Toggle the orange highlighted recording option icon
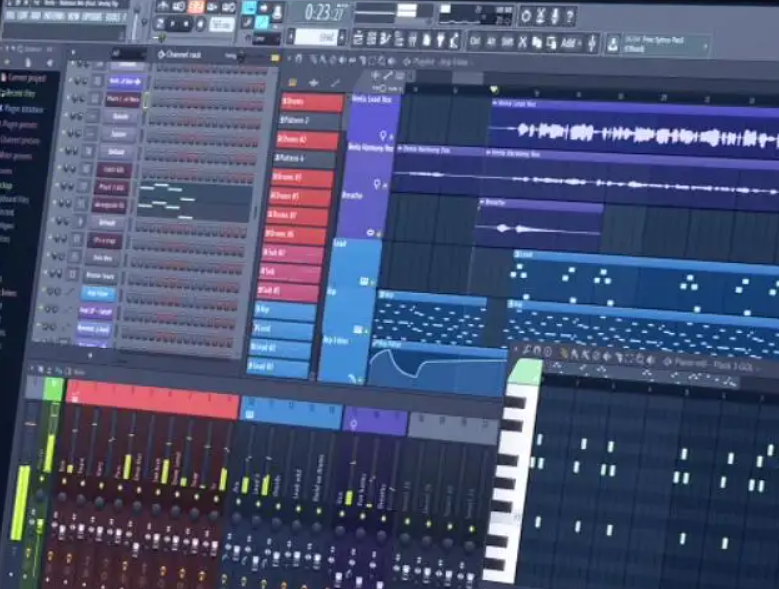This screenshot has width=779, height=589. 196,7
